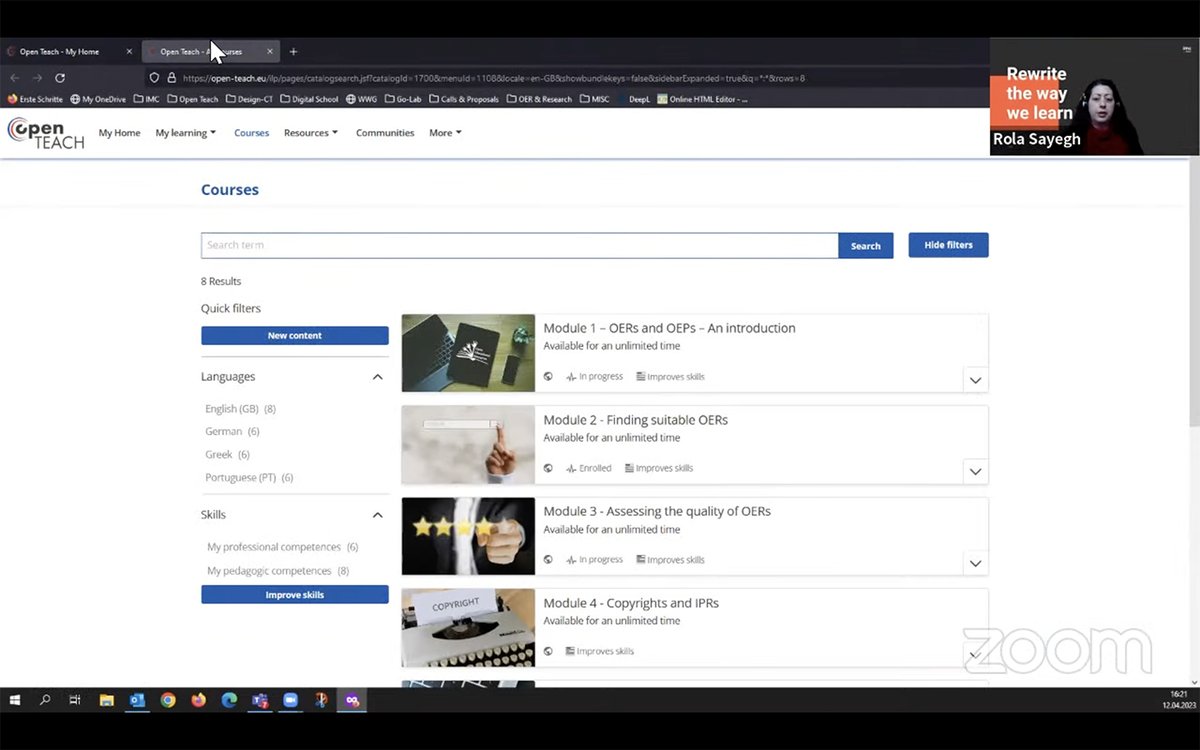Click the Hide filters button
The width and height of the screenshot is (1200, 750).
(x=948, y=245)
